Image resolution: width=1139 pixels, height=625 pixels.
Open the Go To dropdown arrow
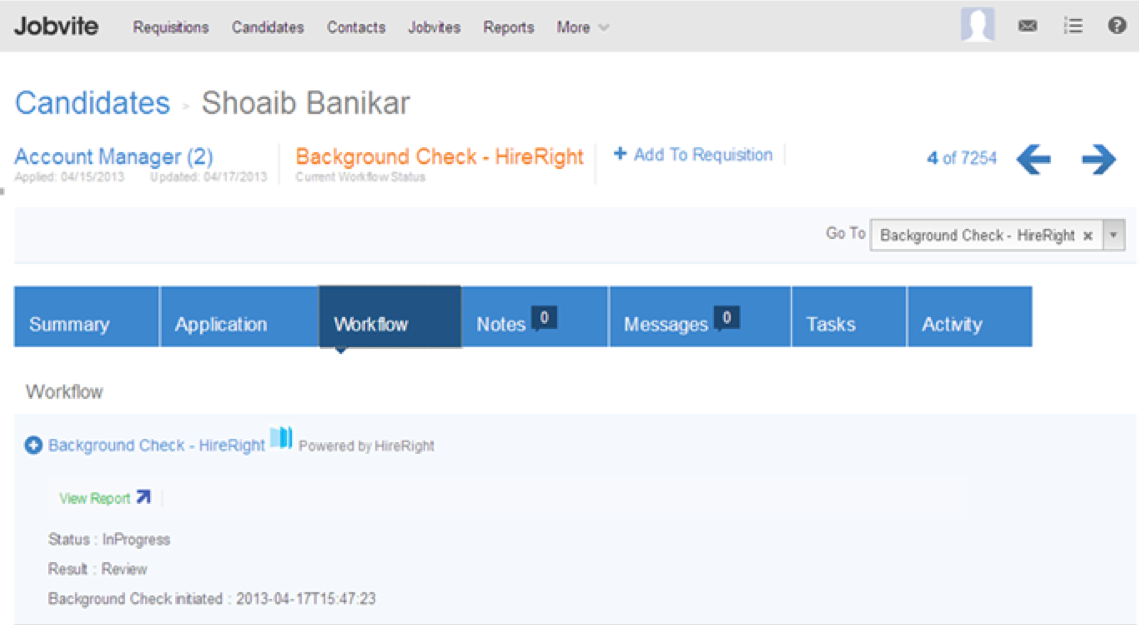tap(1114, 235)
